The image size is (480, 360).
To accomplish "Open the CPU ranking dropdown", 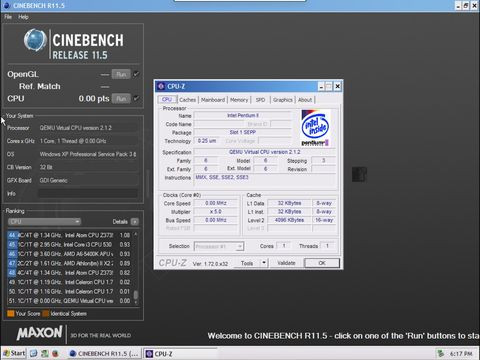I will coord(44,222).
